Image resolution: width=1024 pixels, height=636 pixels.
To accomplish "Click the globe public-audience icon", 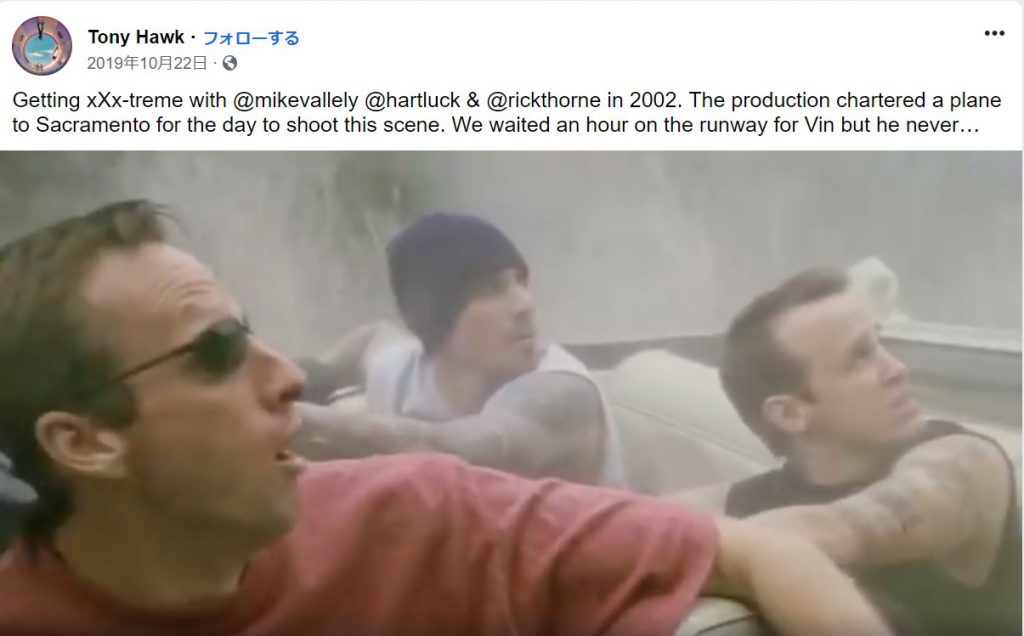I will click(x=230, y=63).
